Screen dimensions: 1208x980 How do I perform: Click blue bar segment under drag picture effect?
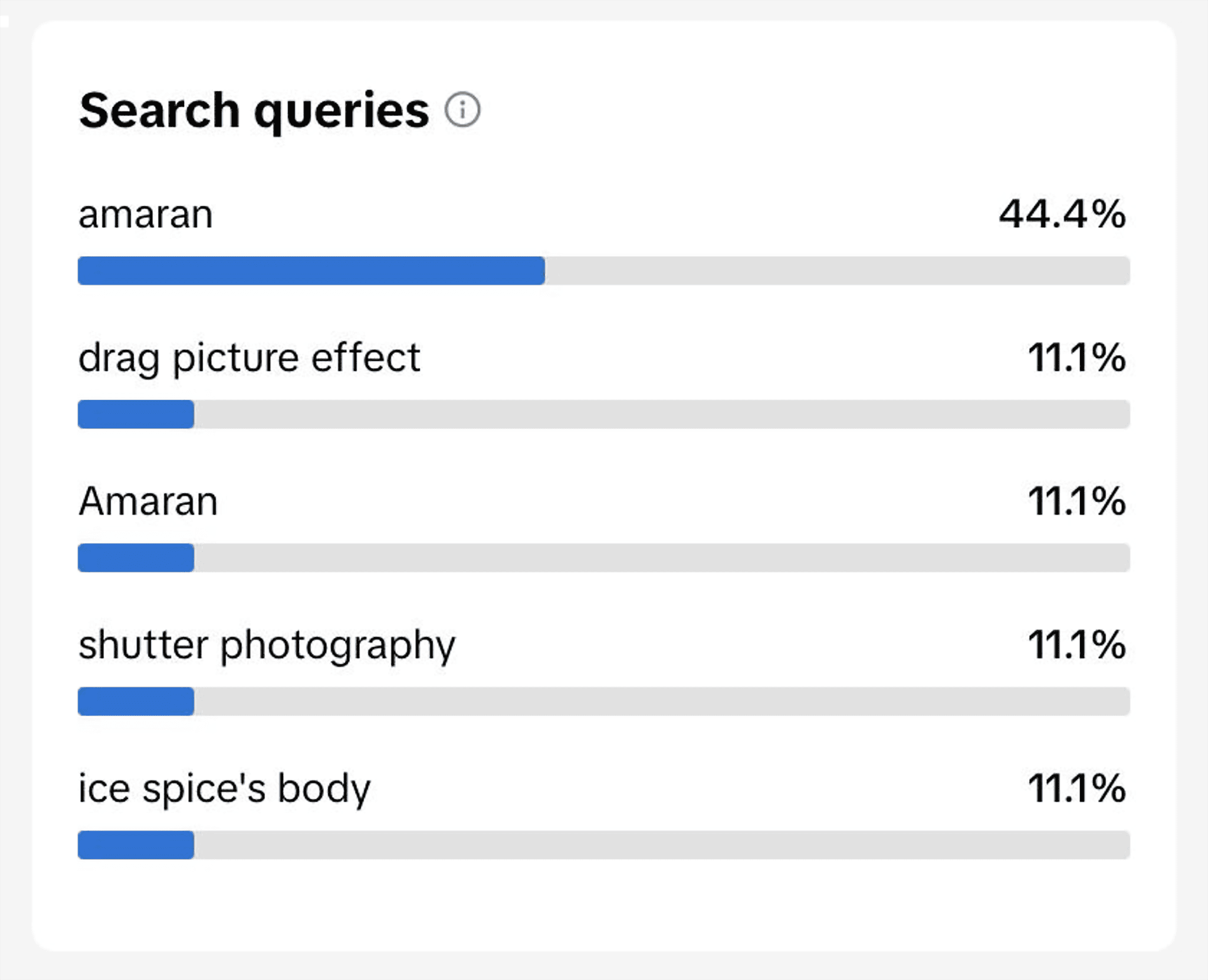tap(136, 414)
